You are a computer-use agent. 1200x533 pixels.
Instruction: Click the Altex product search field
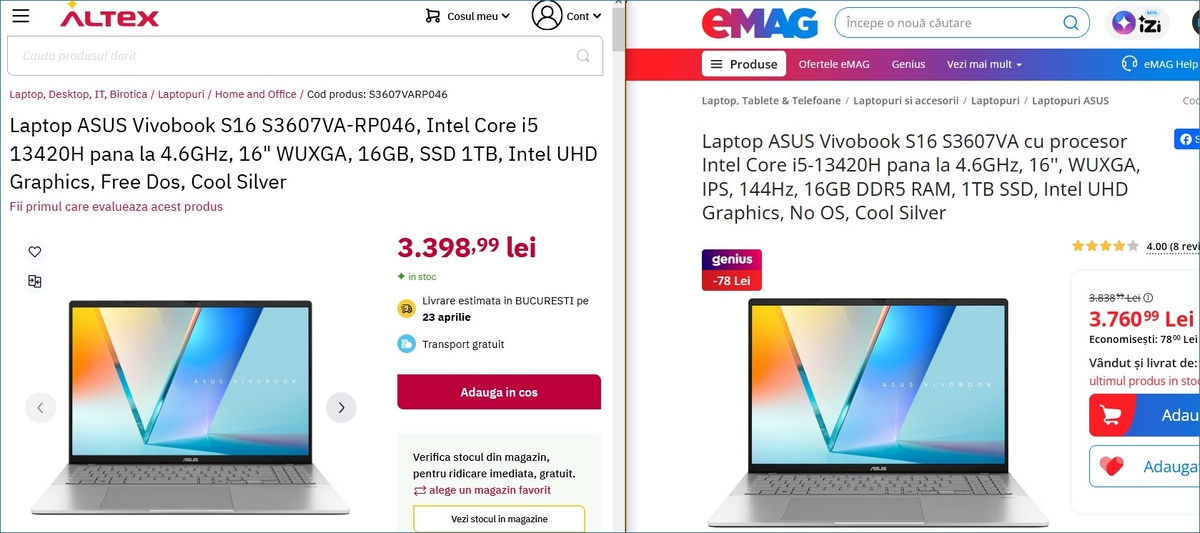coord(290,56)
